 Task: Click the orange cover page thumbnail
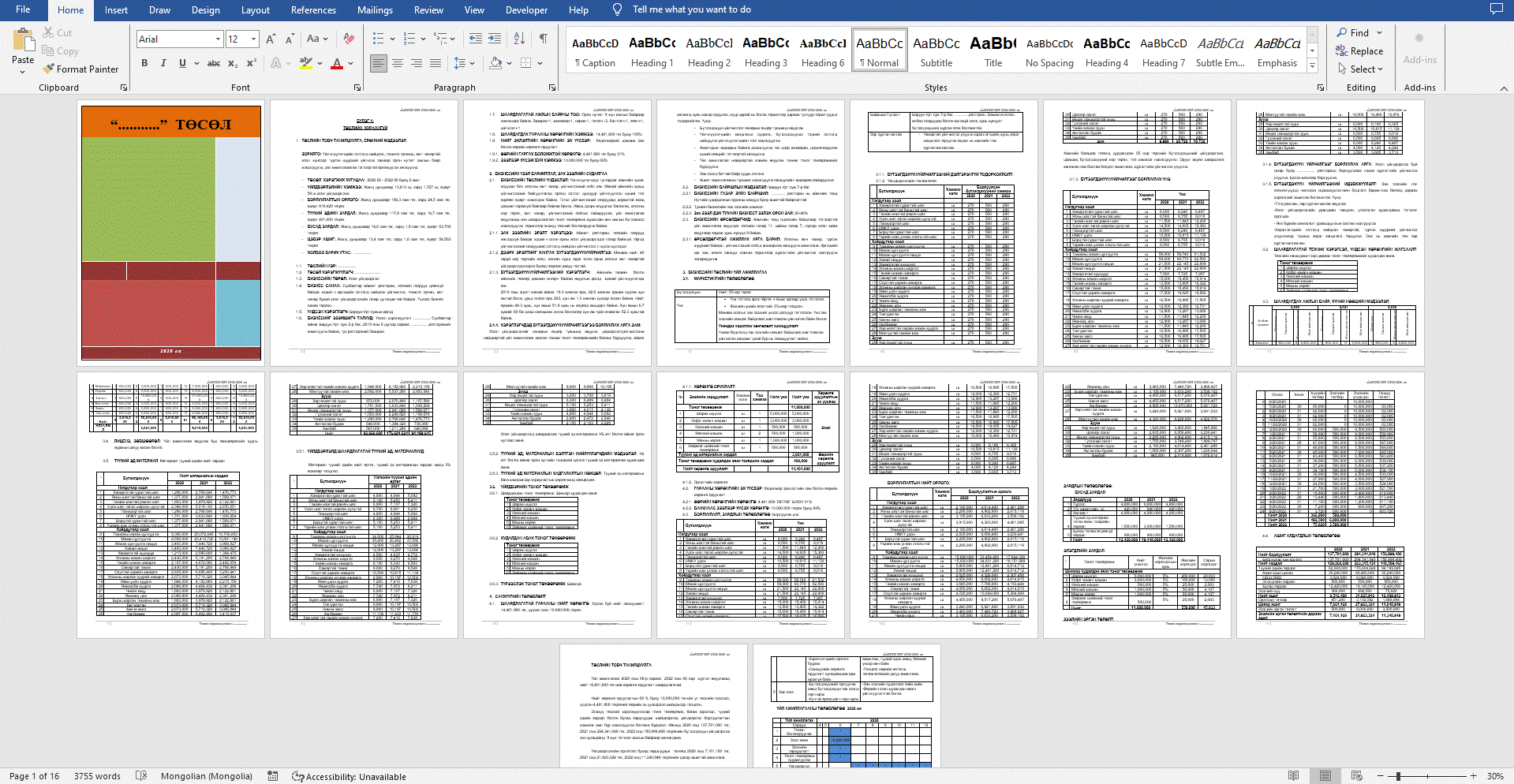[171, 233]
